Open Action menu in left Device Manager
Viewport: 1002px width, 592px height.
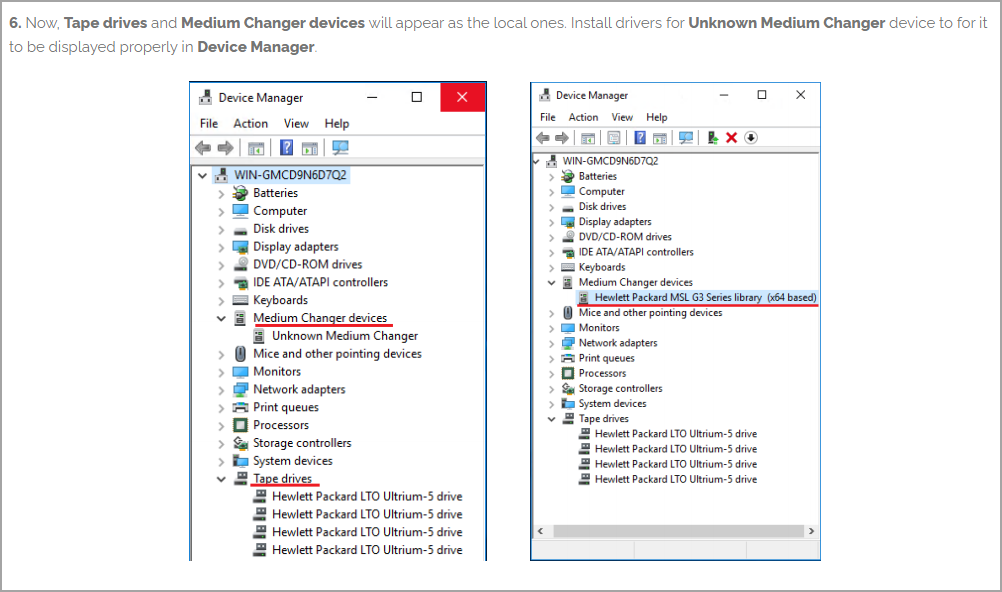[250, 123]
